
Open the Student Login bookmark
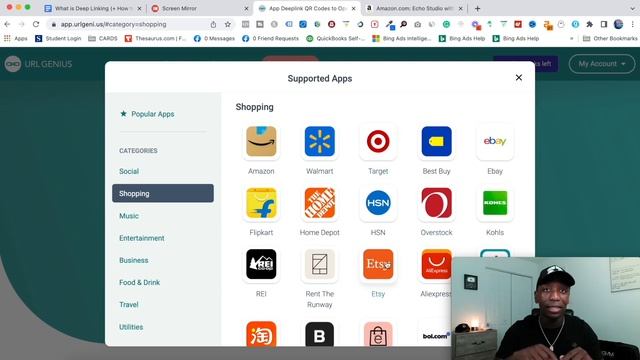(58, 38)
